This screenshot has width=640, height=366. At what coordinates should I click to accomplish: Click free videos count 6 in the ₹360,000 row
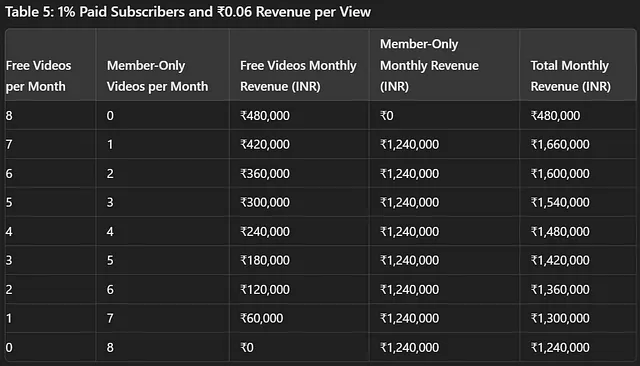[9, 173]
